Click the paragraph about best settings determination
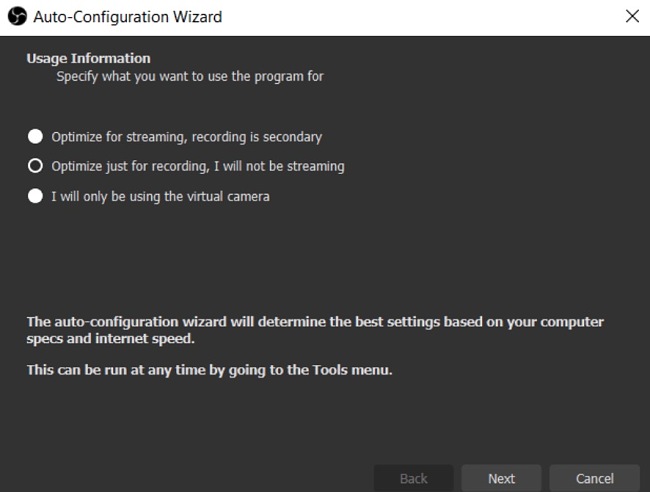This screenshot has width=650, height=492. (315, 330)
